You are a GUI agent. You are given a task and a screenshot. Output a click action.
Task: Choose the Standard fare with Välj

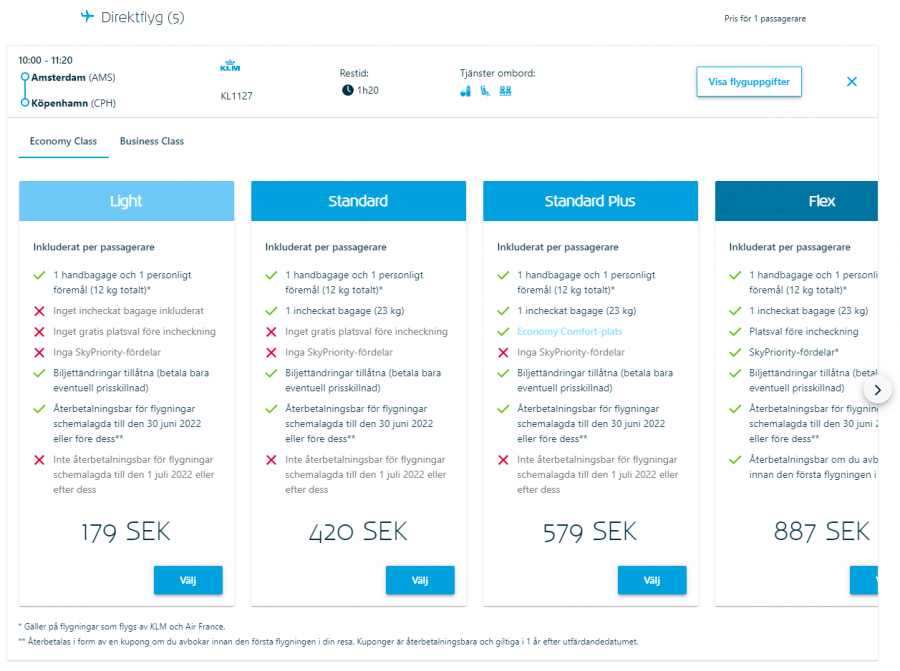coord(420,580)
